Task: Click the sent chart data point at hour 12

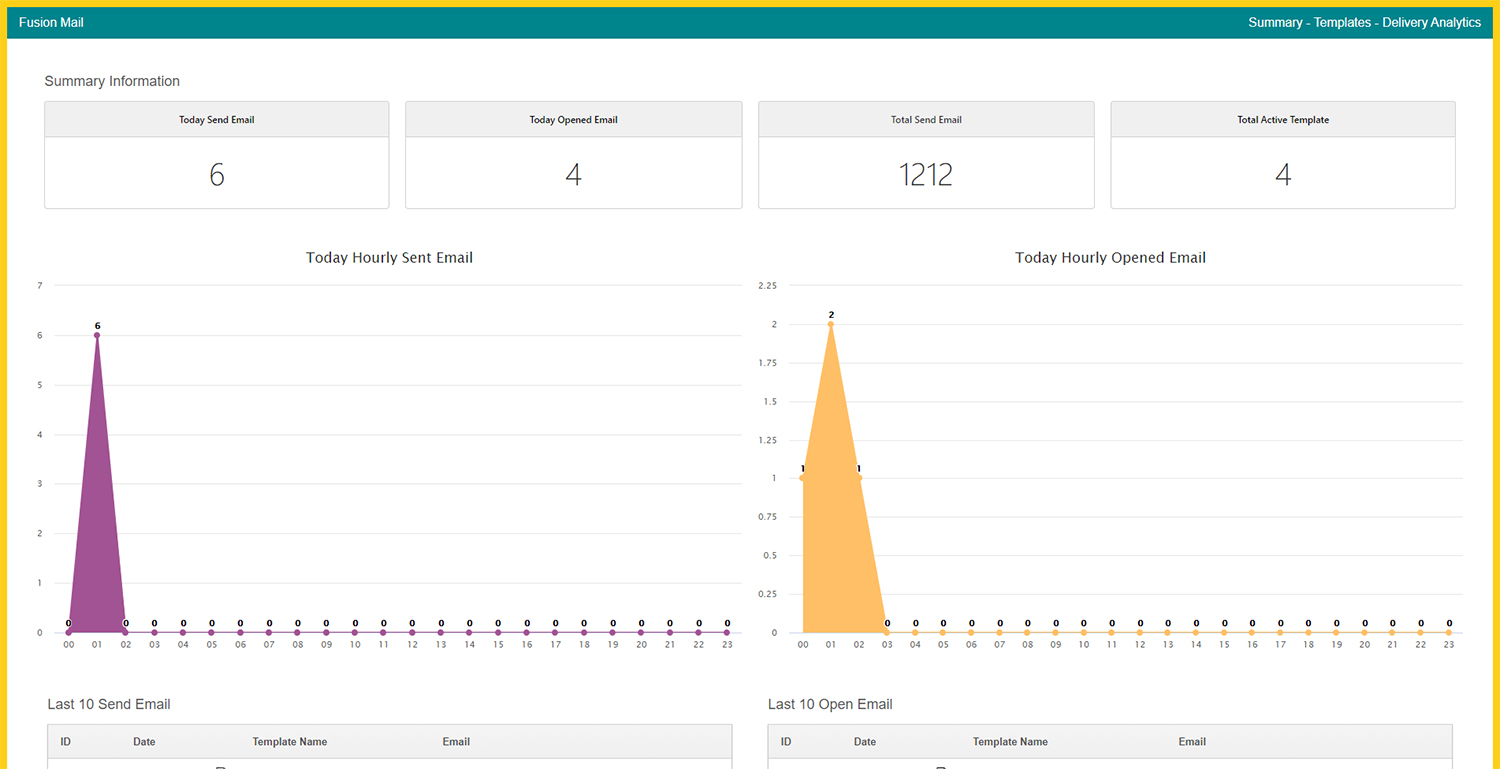Action: coord(412,632)
